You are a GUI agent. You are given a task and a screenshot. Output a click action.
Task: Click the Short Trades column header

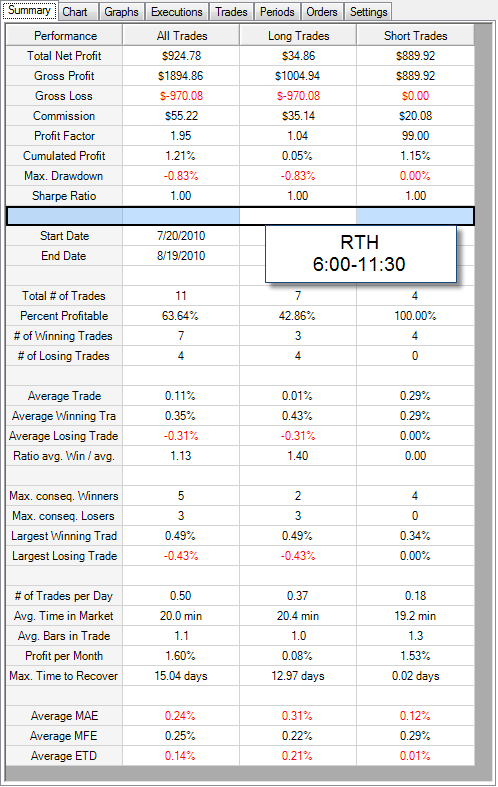415,36
